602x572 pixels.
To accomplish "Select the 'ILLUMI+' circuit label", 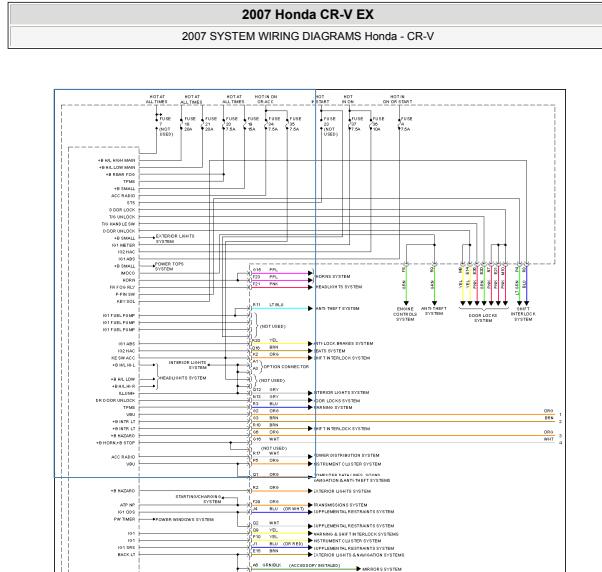I will 127,393.
